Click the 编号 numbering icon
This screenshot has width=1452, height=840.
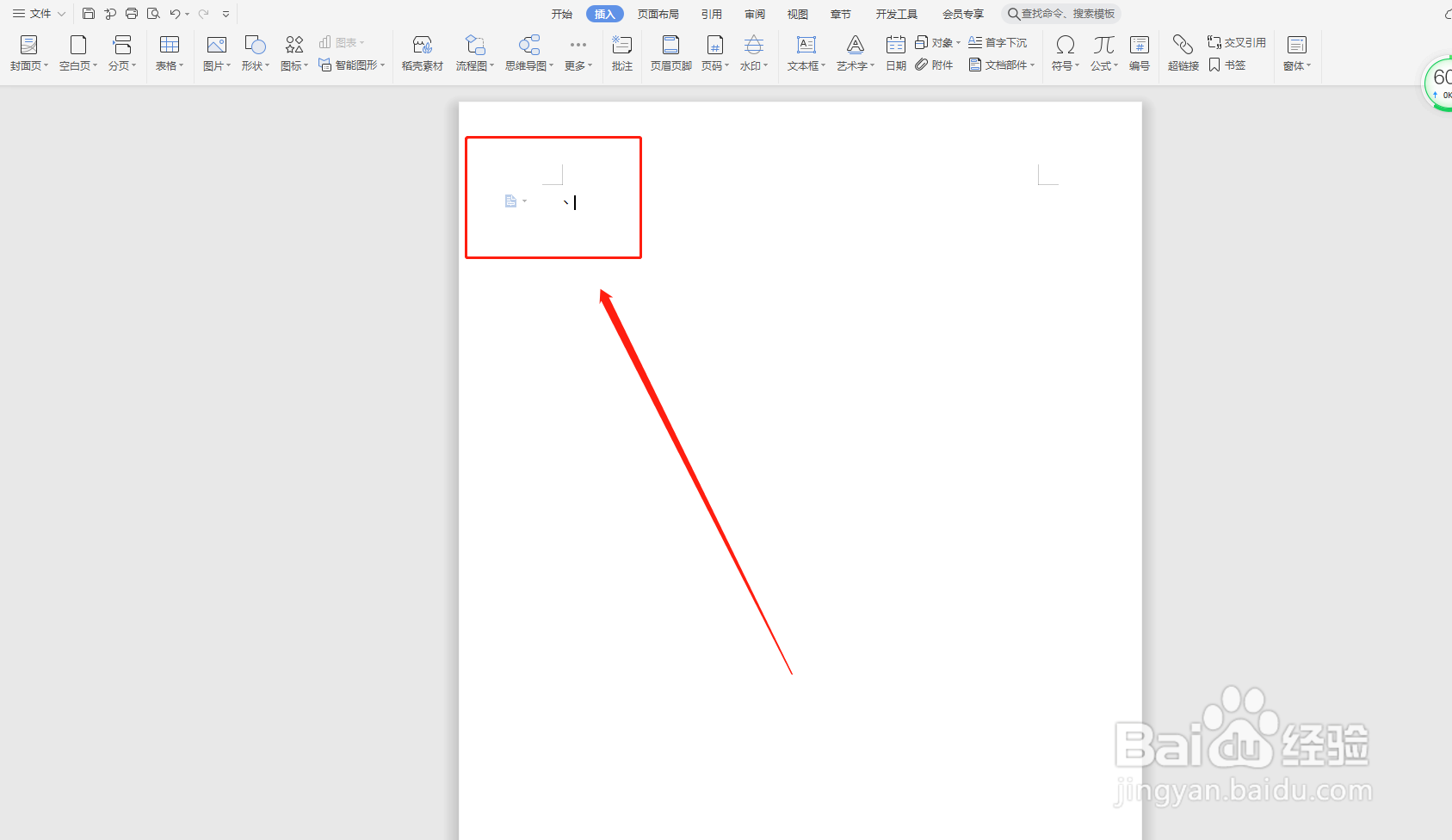click(1140, 53)
